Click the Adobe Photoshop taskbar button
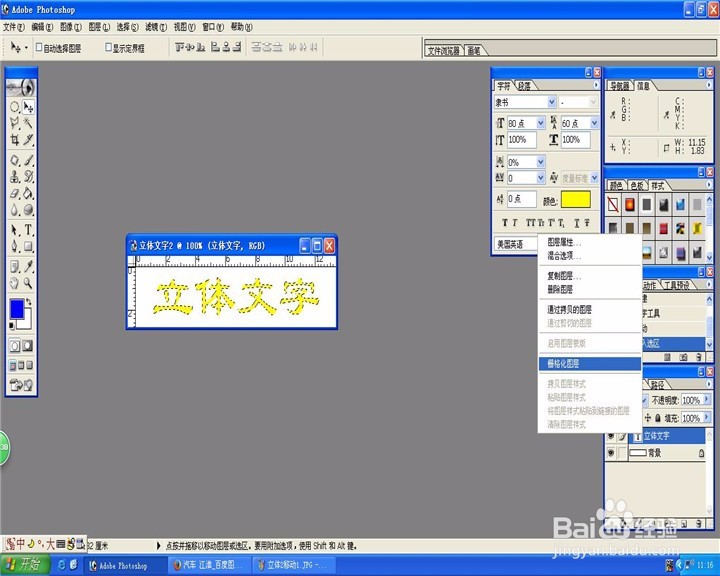The image size is (720, 576). [125, 565]
